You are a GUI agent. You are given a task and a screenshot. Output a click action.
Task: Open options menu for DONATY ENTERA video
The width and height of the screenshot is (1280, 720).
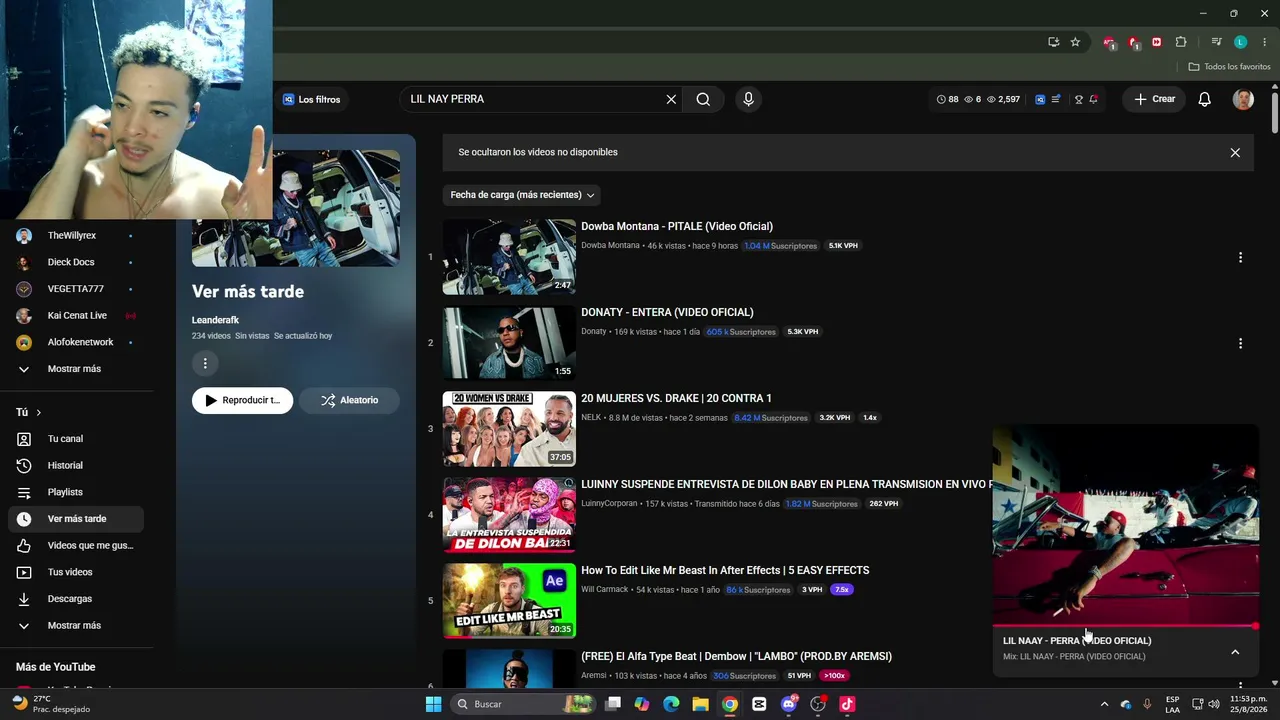coord(1240,343)
